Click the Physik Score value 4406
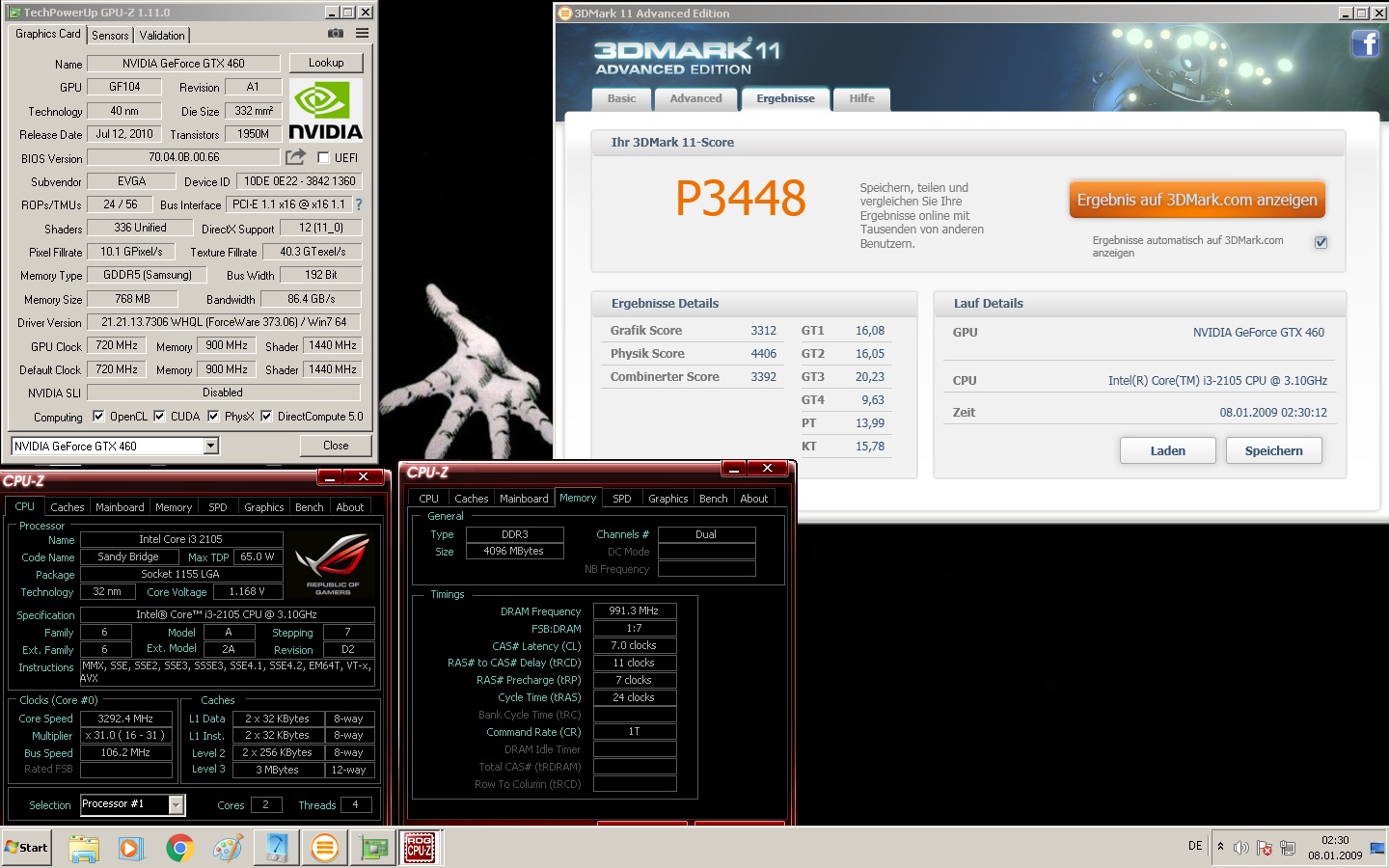This screenshot has width=1389, height=868. [763, 354]
